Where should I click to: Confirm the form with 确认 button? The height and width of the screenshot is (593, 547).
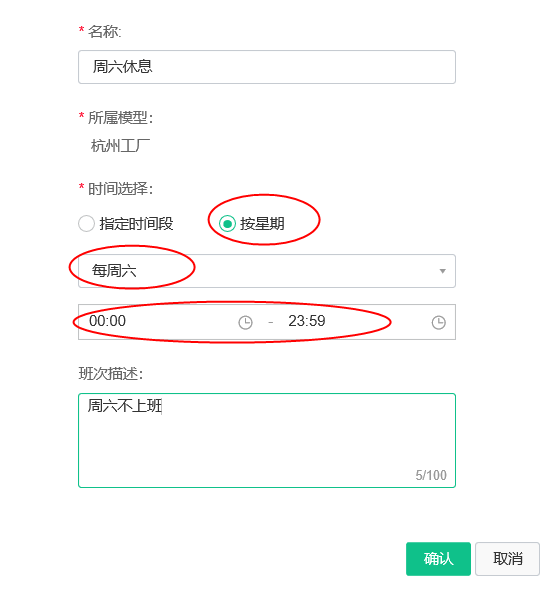click(x=438, y=559)
